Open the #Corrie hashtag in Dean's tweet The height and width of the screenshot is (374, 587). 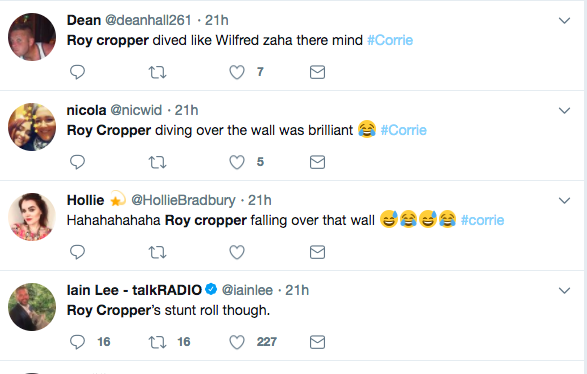pos(390,40)
